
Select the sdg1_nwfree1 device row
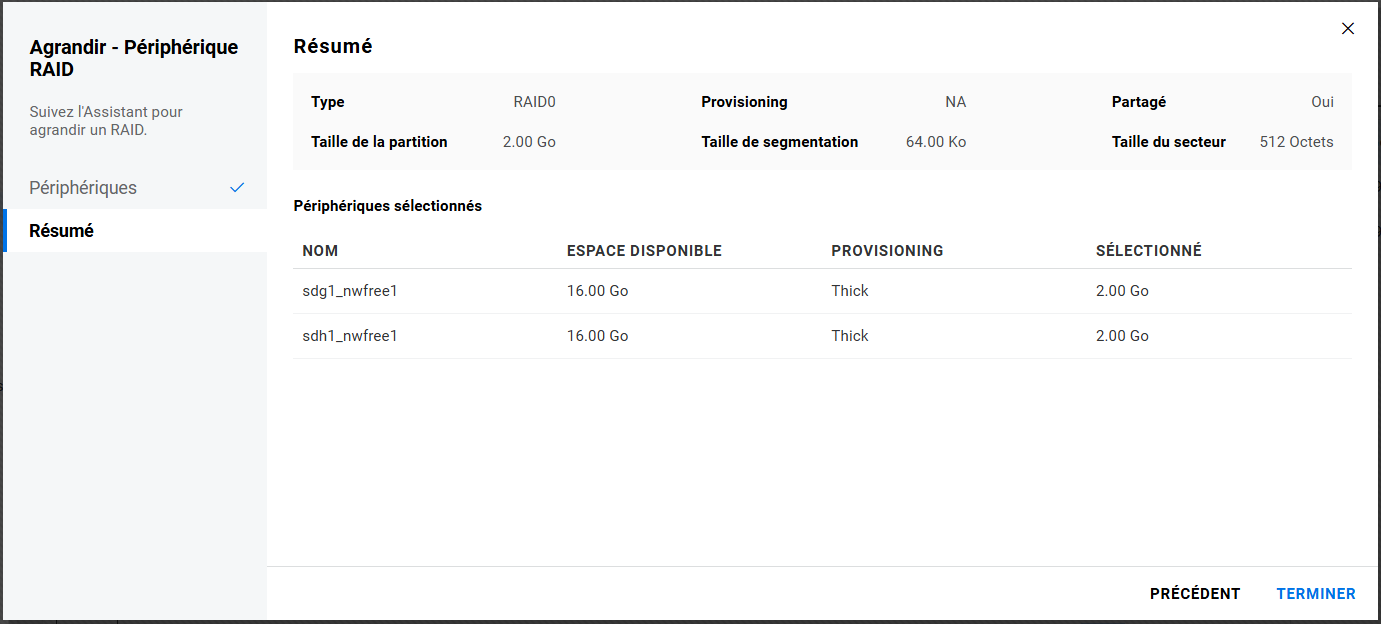click(350, 291)
